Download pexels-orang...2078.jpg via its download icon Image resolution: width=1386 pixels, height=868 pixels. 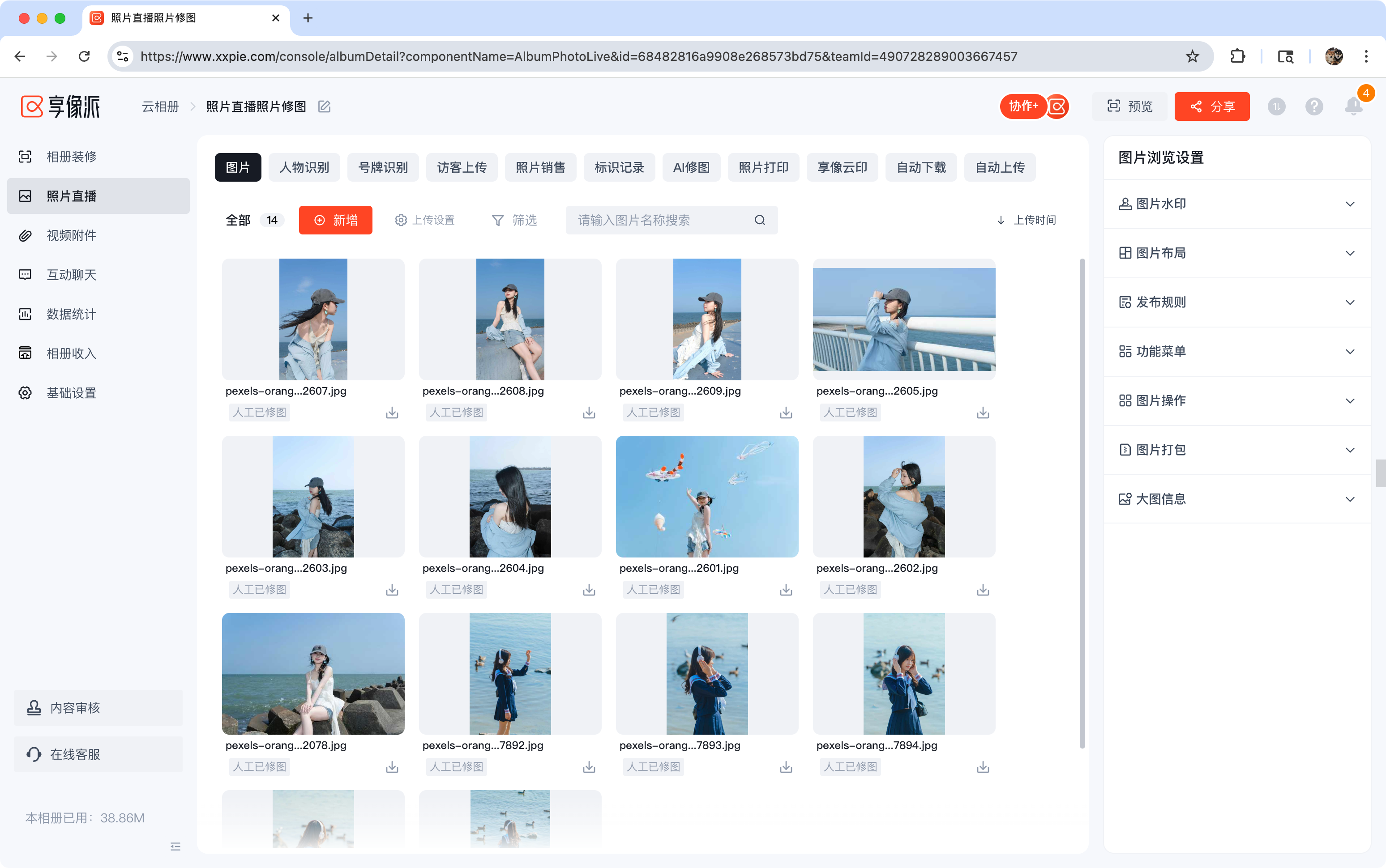click(x=392, y=767)
